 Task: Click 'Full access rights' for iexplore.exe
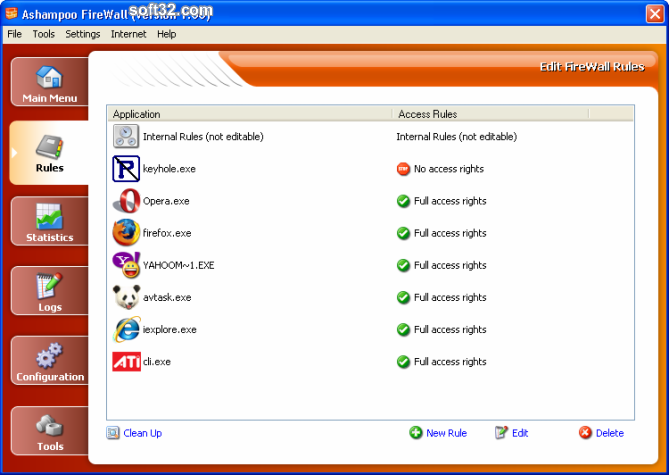pyautogui.click(x=450, y=329)
